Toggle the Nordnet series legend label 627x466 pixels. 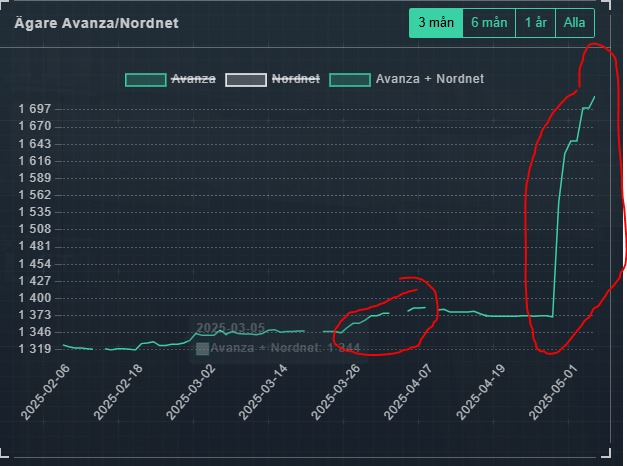pyautogui.click(x=296, y=79)
